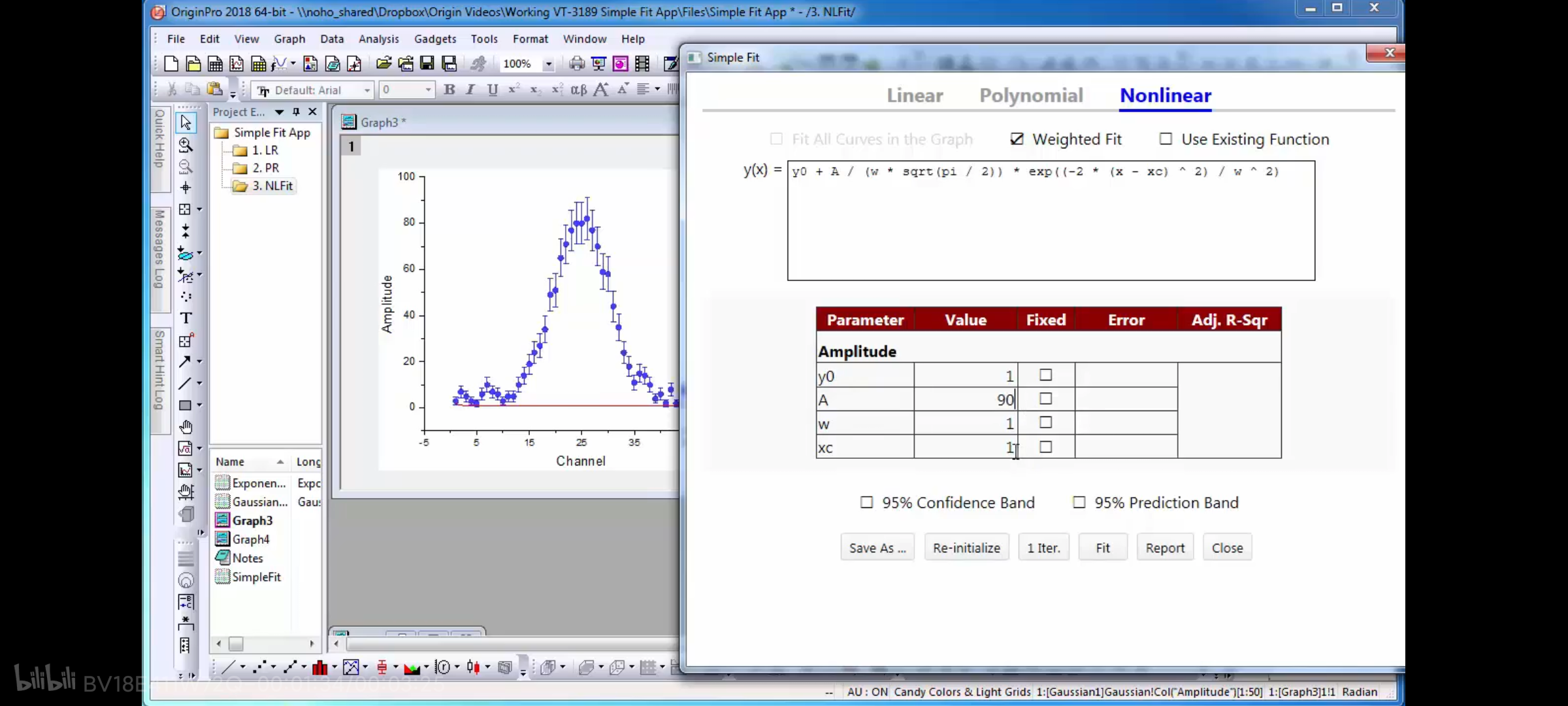Image resolution: width=1568 pixels, height=706 pixels.
Task: Click the 1 Iter. button
Action: [1043, 548]
